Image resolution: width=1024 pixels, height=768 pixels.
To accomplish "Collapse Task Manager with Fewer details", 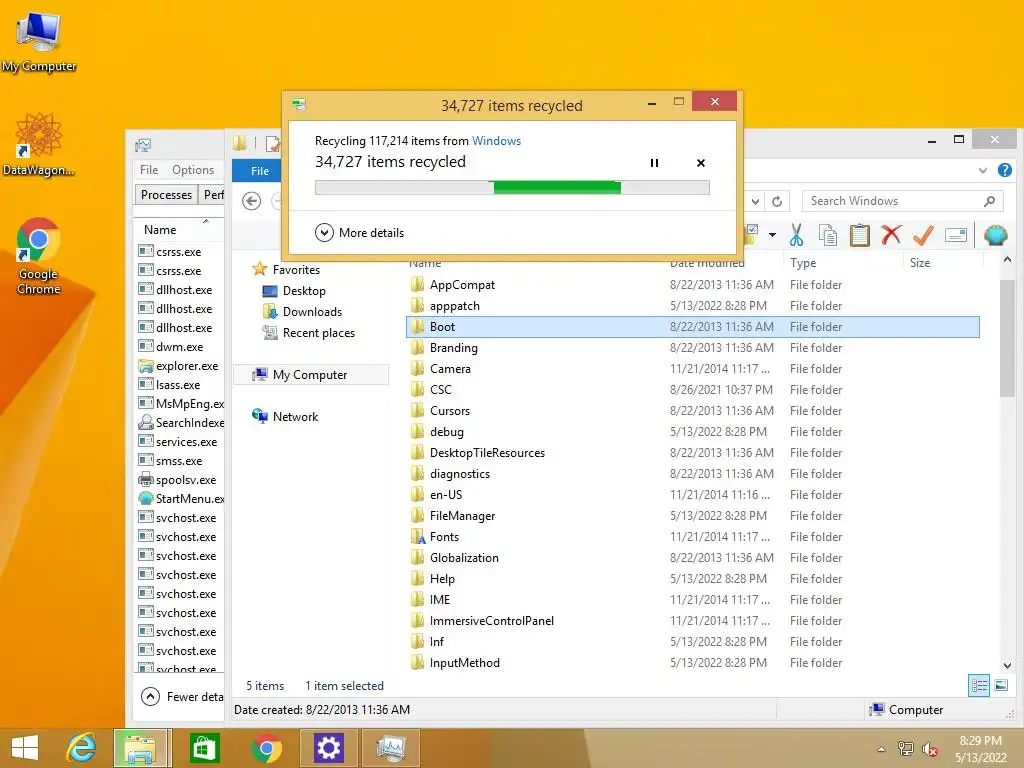I will tap(182, 697).
